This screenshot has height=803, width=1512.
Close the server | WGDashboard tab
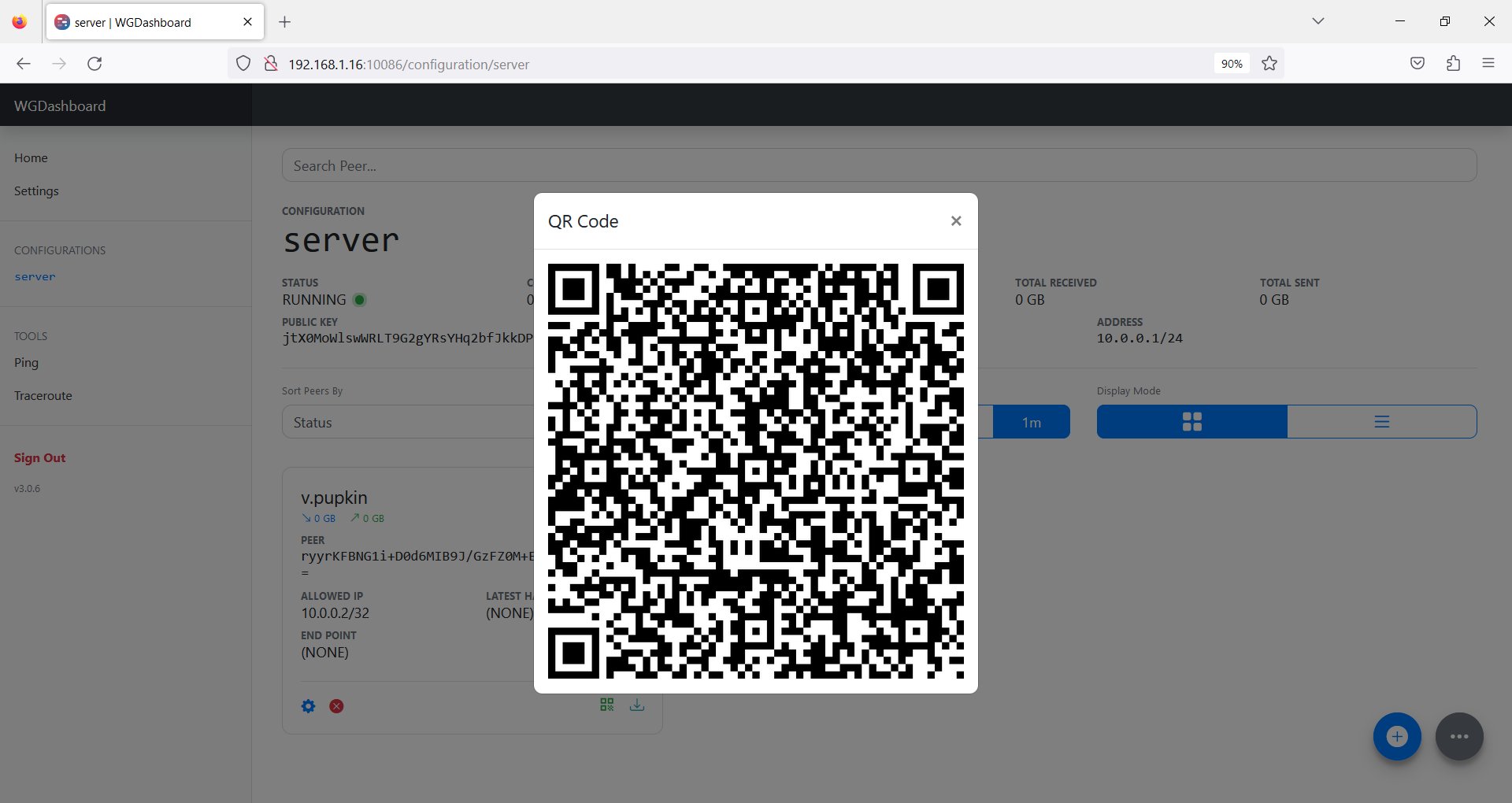pos(247,22)
